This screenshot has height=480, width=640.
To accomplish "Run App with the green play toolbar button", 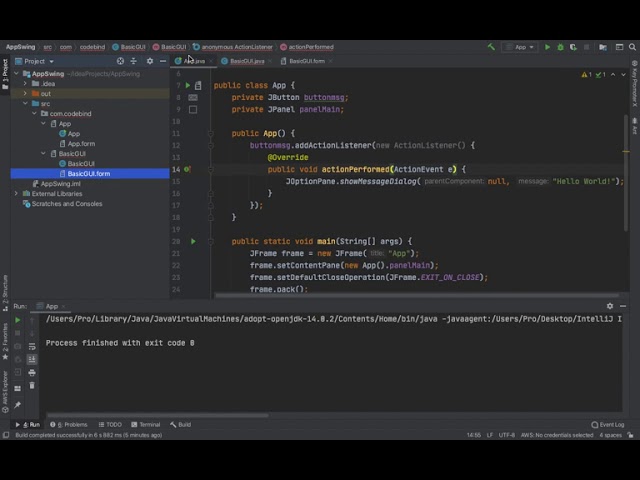I will [547, 47].
